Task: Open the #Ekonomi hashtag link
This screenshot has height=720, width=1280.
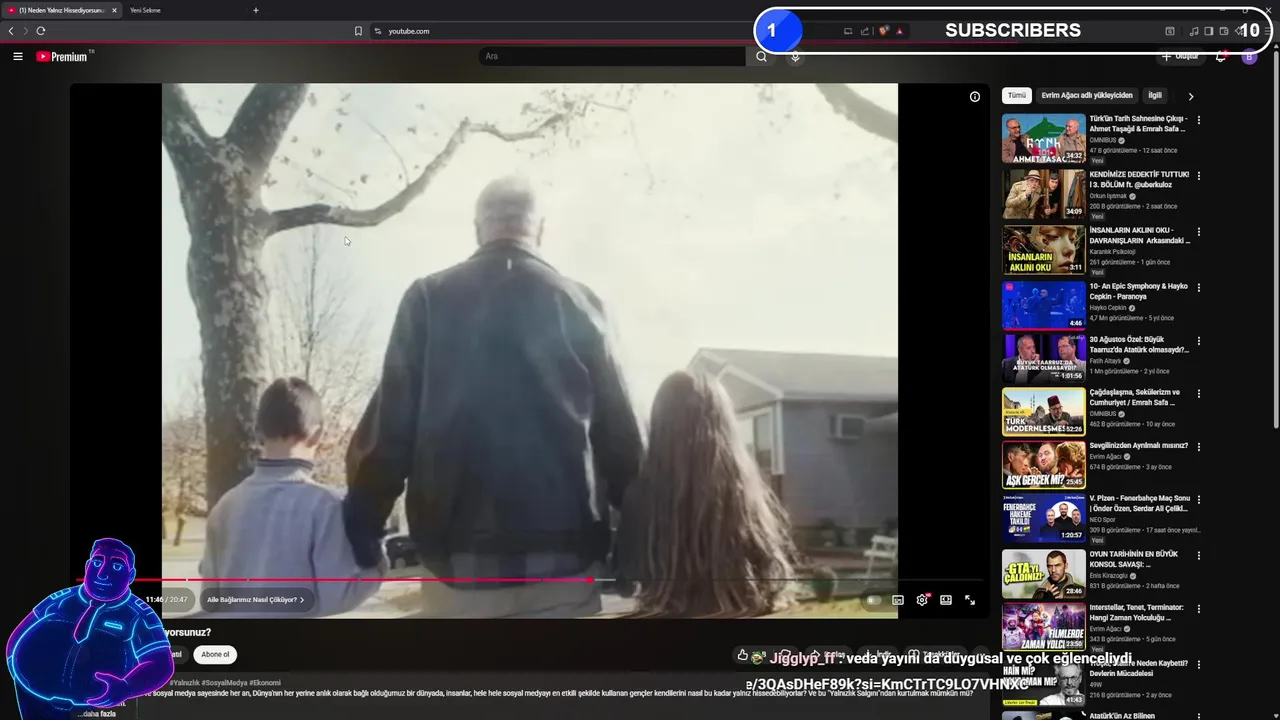Action: [x=265, y=683]
